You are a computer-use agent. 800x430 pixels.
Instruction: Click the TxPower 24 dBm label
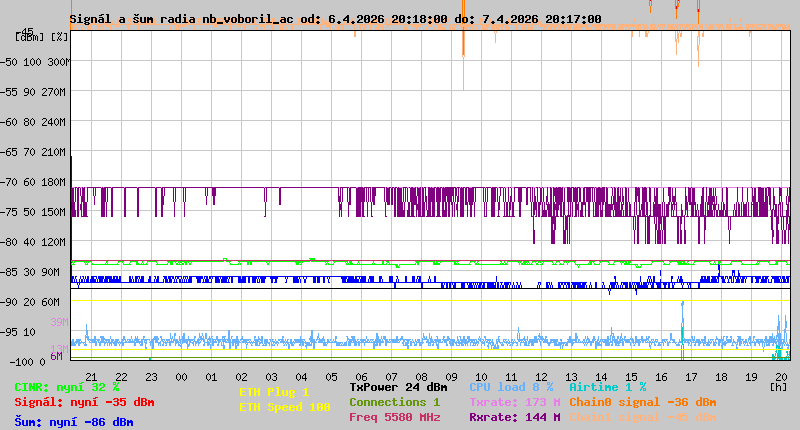coord(398,387)
